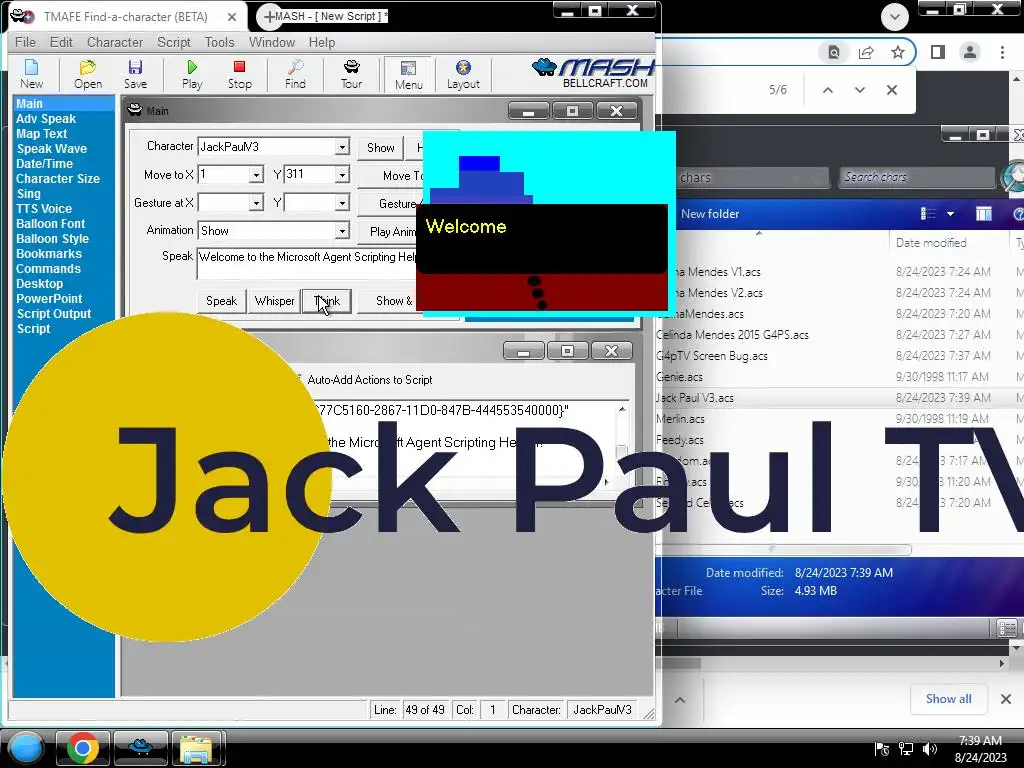This screenshot has height=768, width=1024.
Task: Start the Tour from the MASH toolbar
Action: click(x=351, y=74)
